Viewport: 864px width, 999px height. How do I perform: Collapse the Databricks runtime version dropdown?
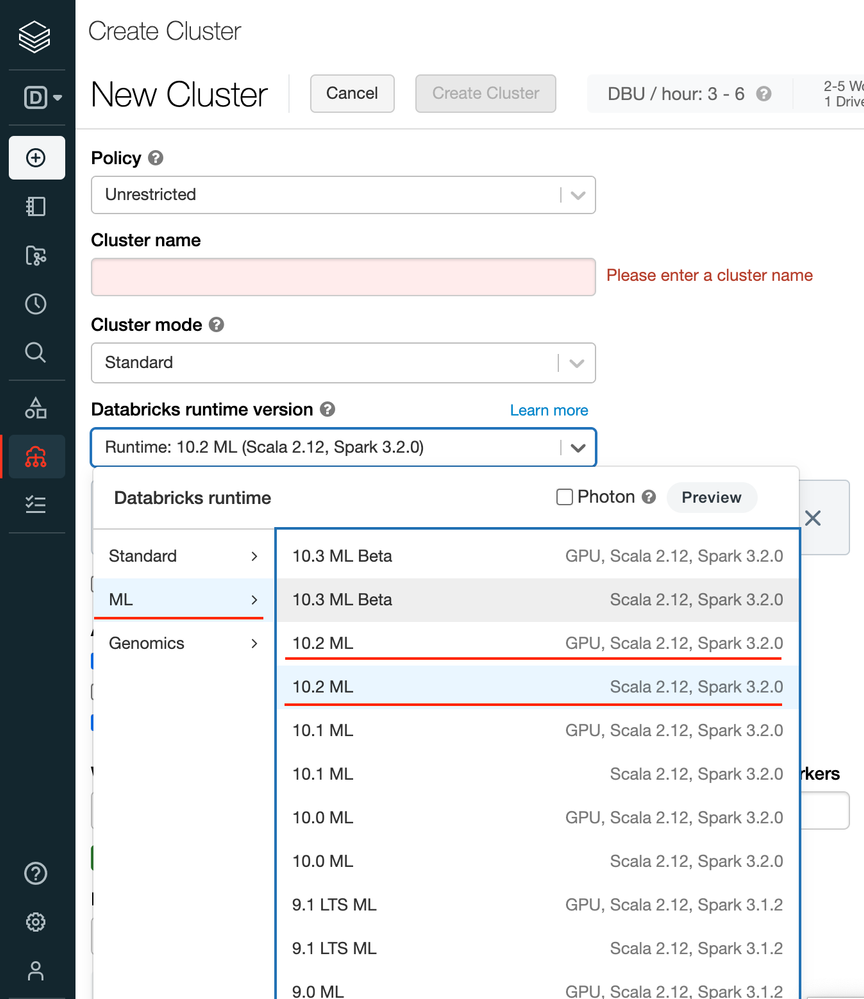point(577,448)
